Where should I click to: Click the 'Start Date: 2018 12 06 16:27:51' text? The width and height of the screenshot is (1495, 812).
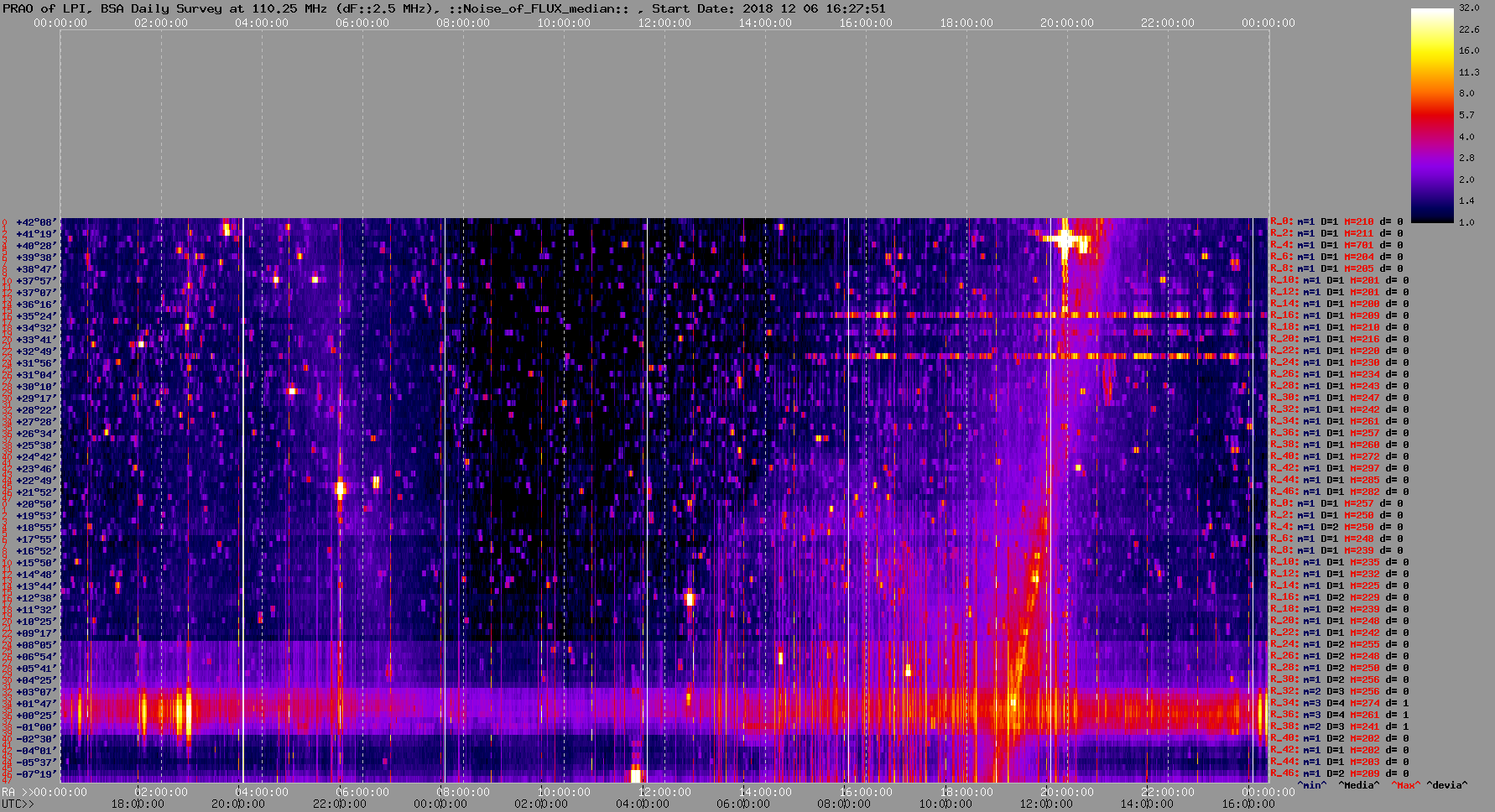768,8
